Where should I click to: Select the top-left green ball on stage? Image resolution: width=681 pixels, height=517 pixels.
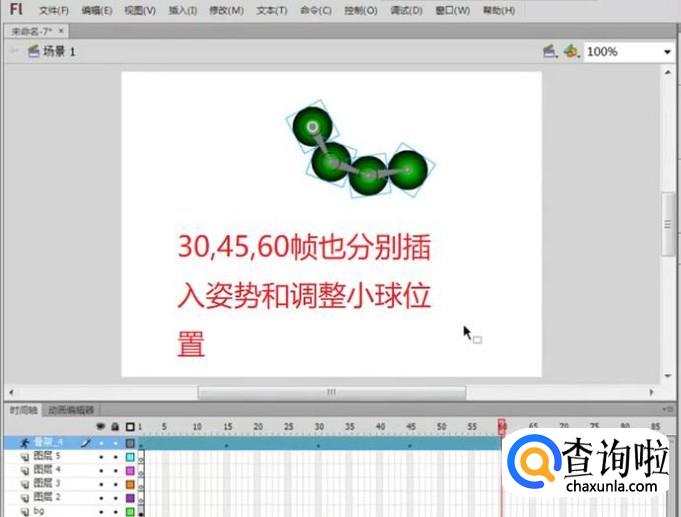point(312,127)
